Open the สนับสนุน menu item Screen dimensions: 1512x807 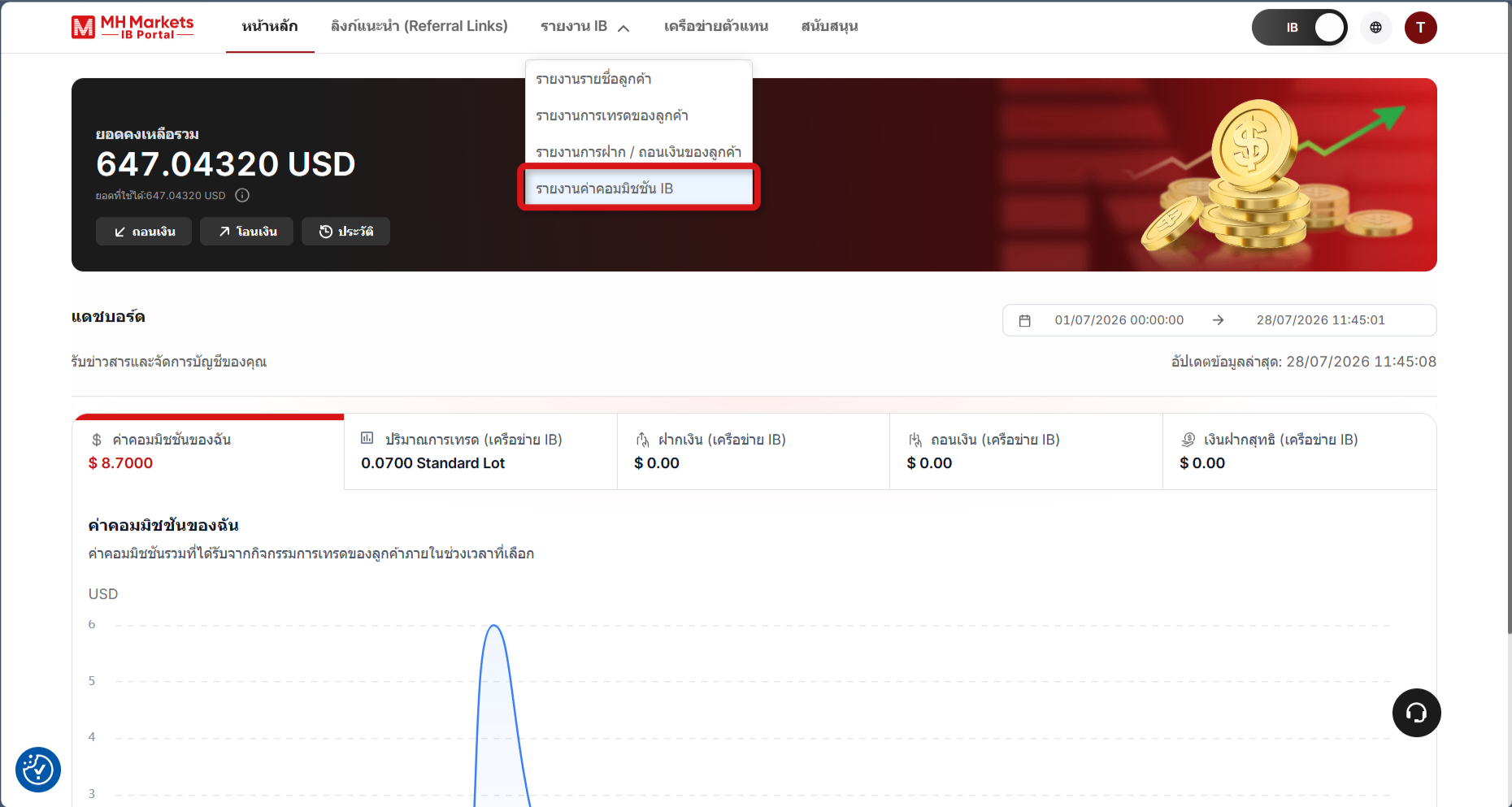click(x=829, y=27)
